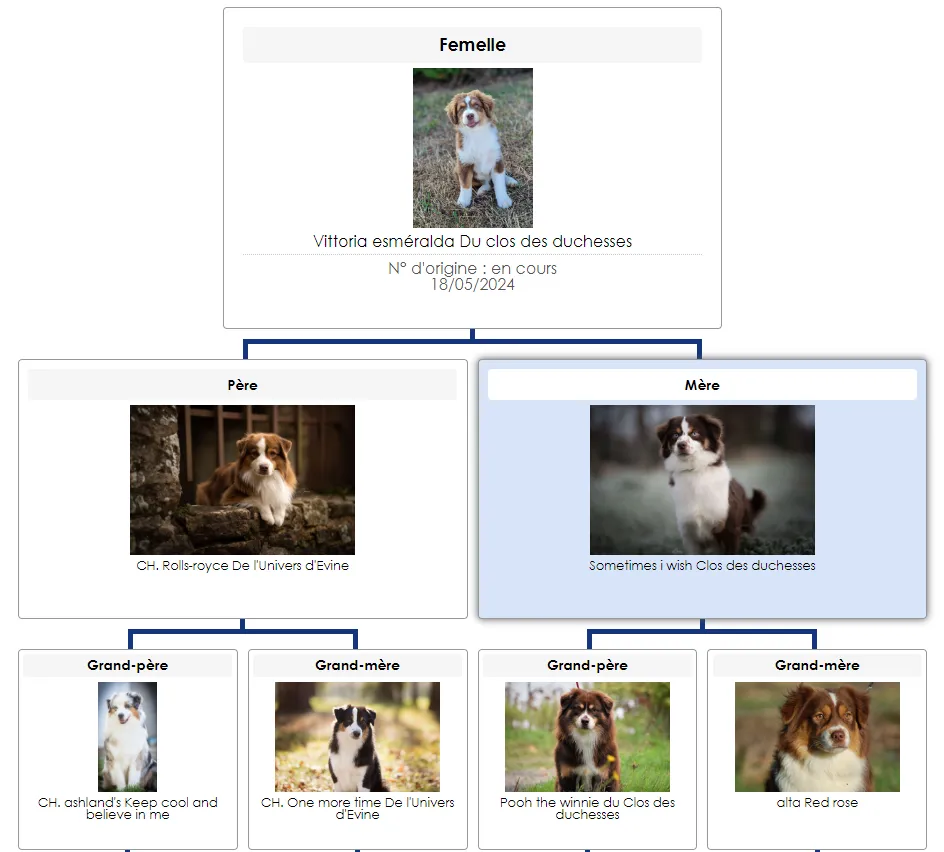Click CH. ashland's Keep cool and believe in me

[x=128, y=809]
